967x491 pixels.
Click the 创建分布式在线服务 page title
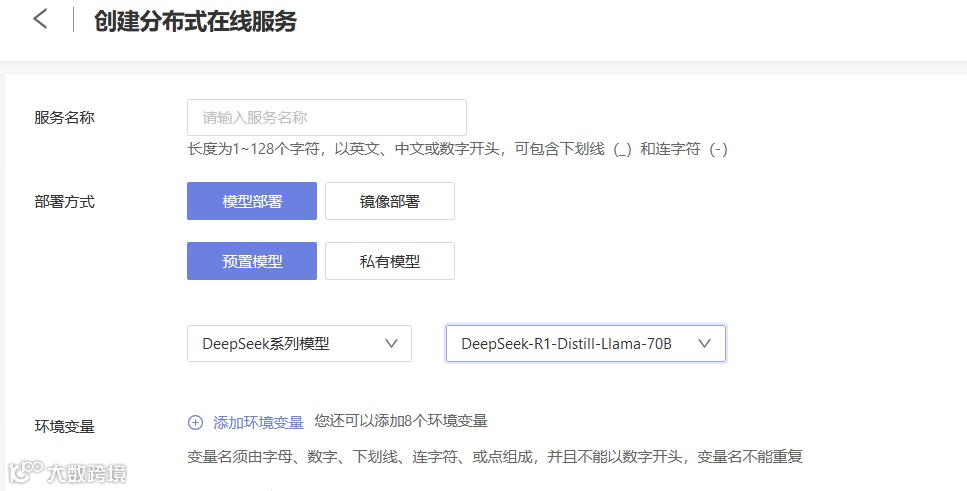point(195,21)
